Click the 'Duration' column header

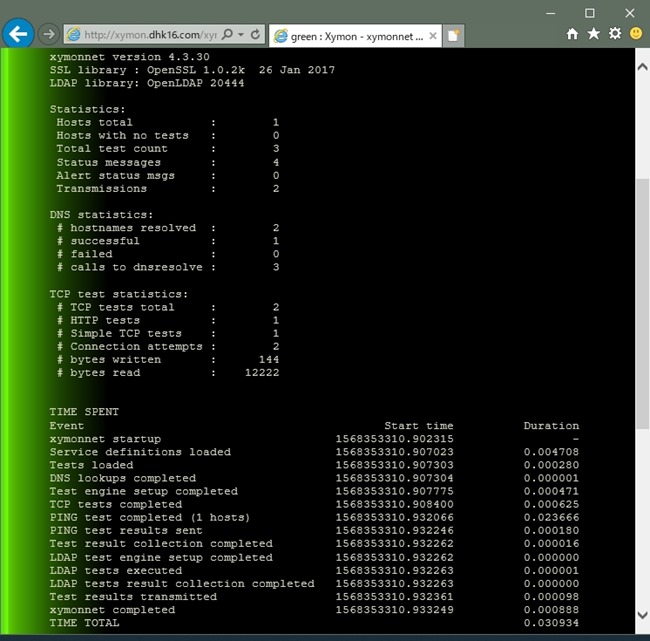pyautogui.click(x=551, y=426)
